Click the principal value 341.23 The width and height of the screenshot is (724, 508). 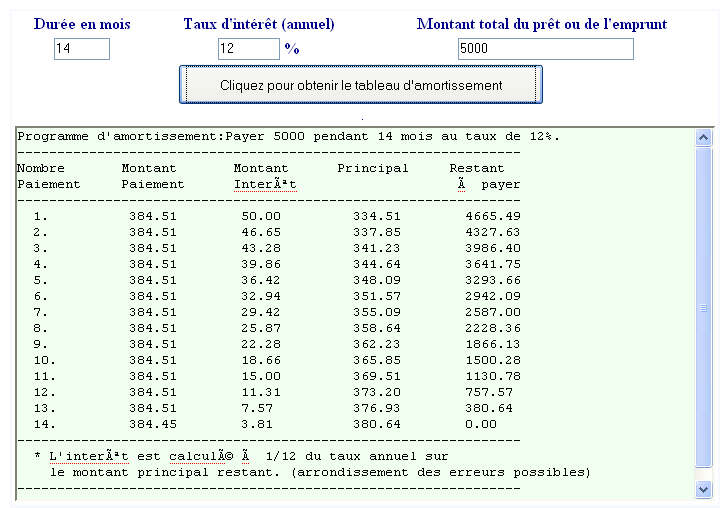pyautogui.click(x=377, y=248)
